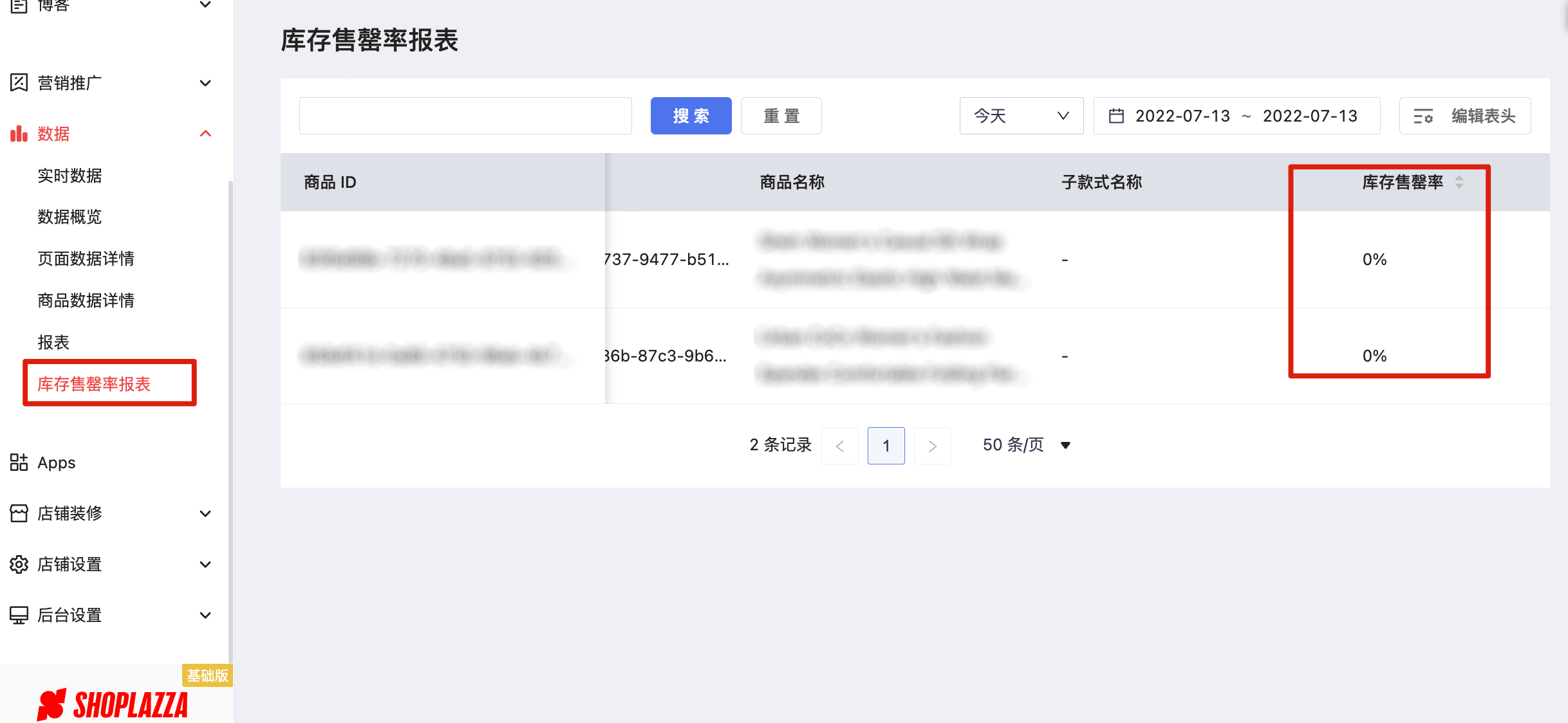Click the 编辑表头 settings icon
The image size is (1568, 723).
(x=1425, y=116)
